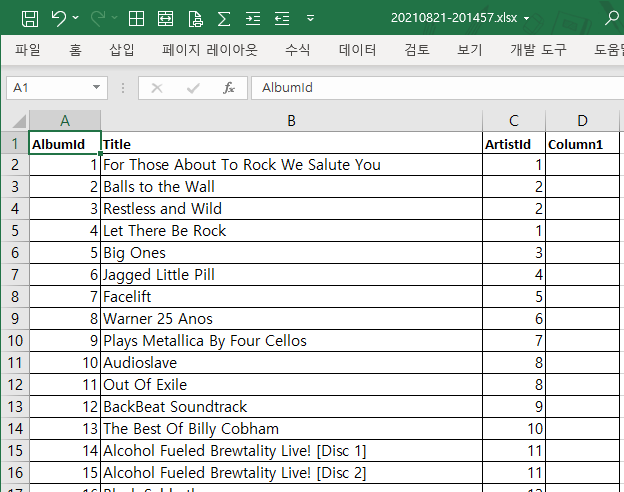Click the Title header cell
624x492 pixels.
pyautogui.click(x=291, y=143)
